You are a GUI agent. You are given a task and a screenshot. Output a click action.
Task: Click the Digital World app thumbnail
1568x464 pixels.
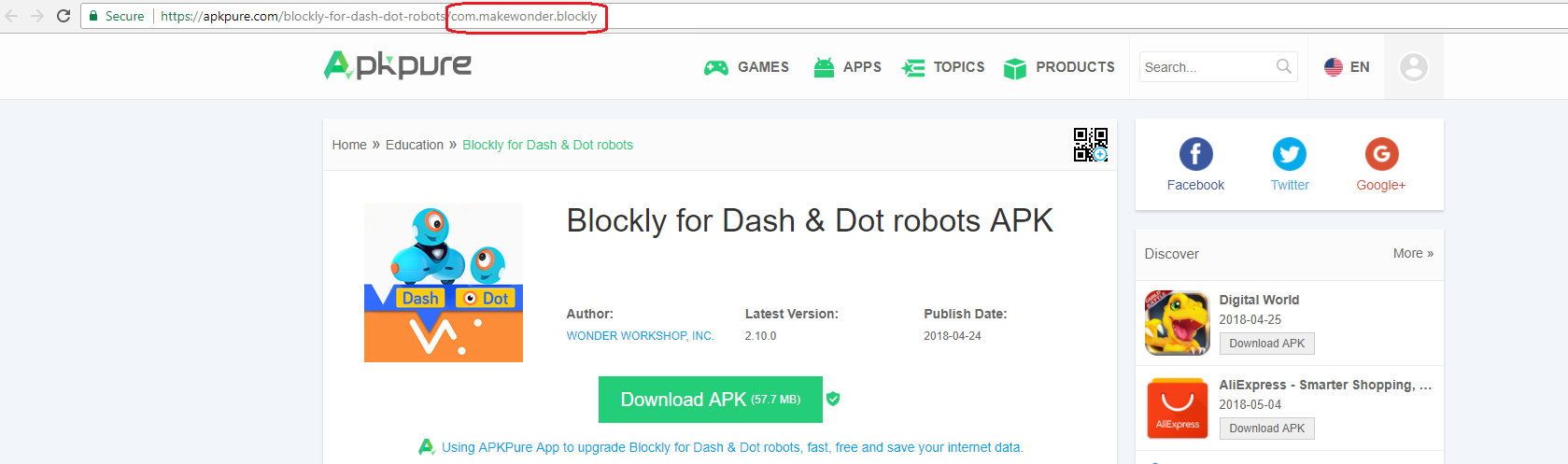1178,323
